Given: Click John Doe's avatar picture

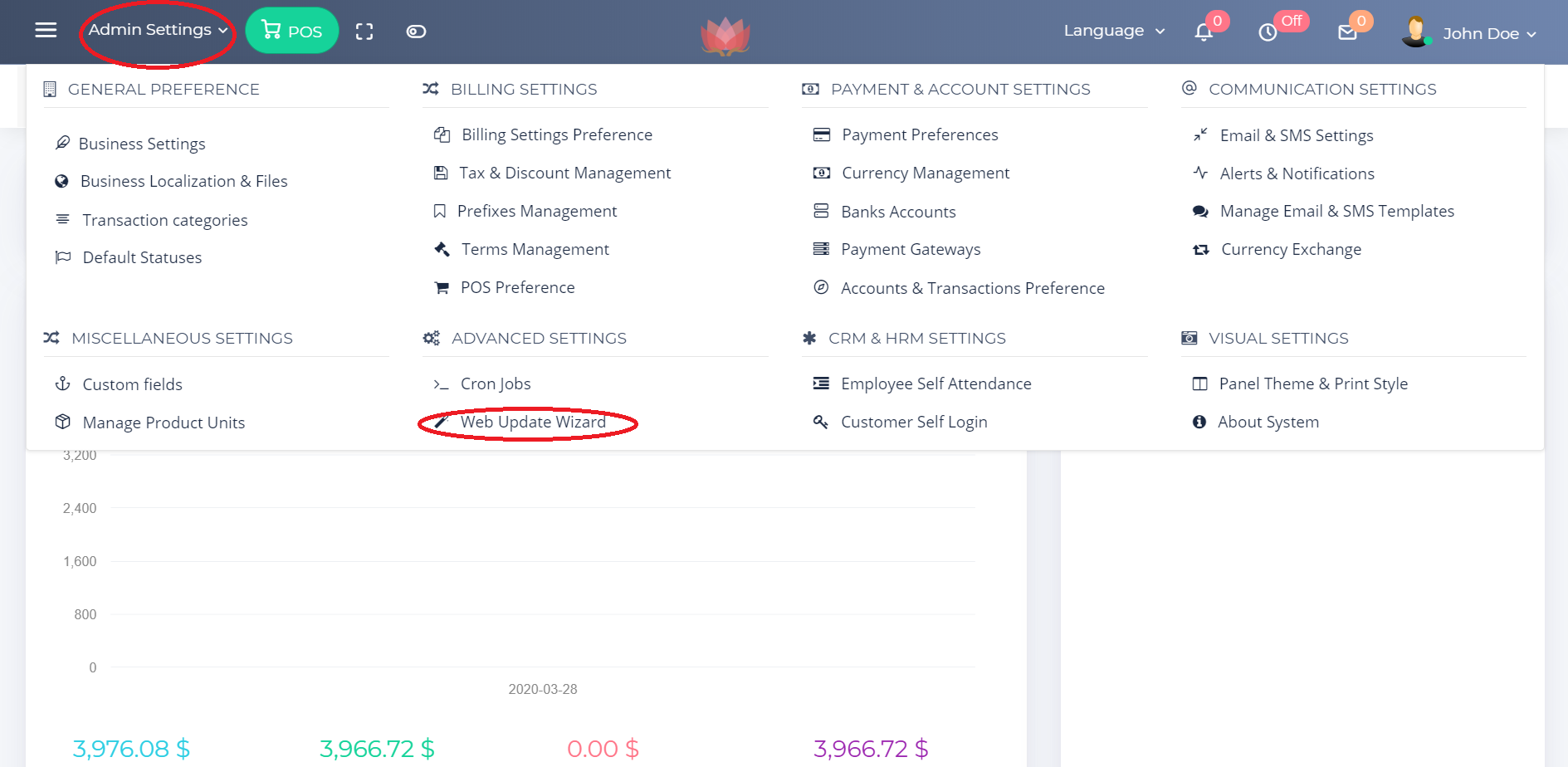Looking at the screenshot, I should (x=1414, y=32).
